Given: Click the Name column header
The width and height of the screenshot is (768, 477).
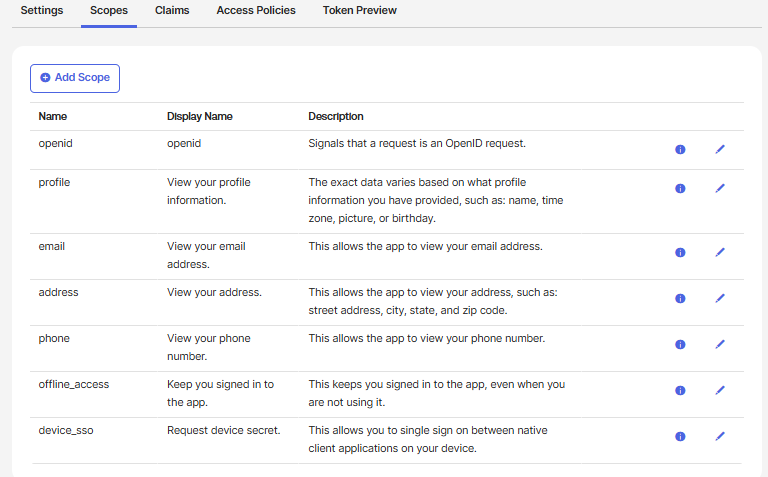Looking at the screenshot, I should click(53, 117).
